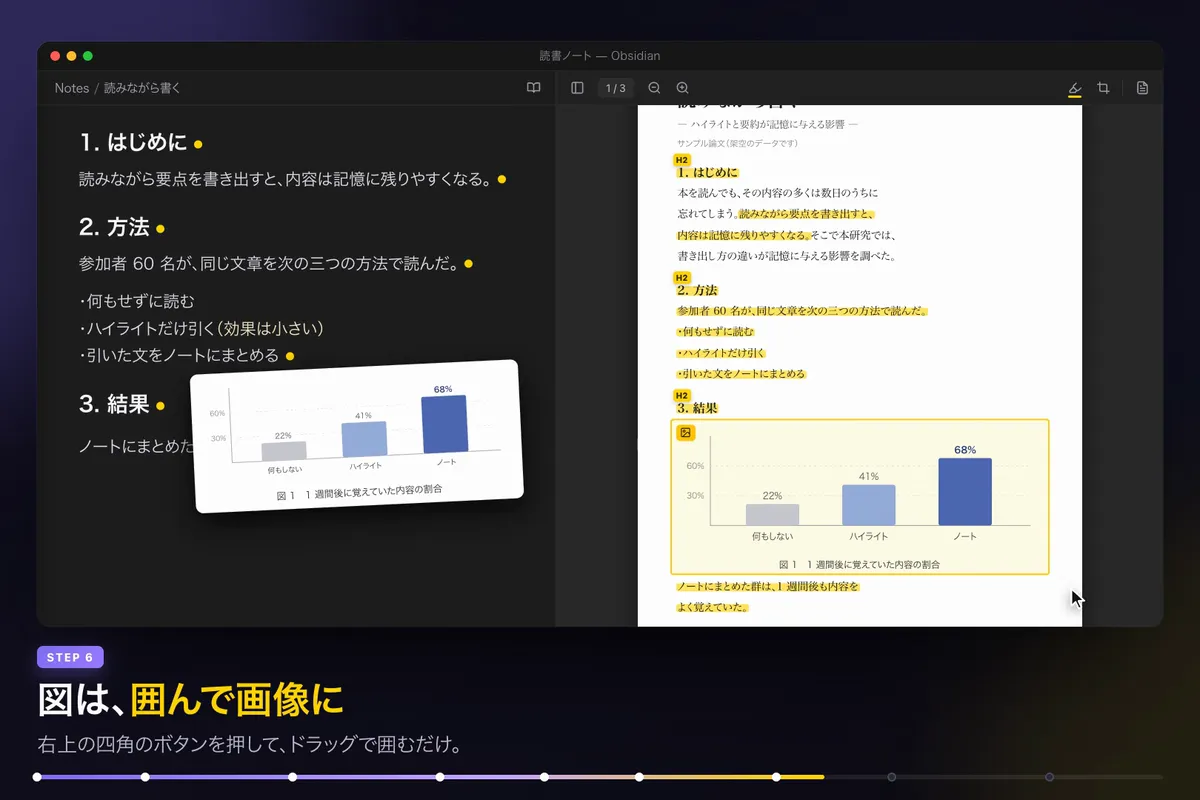This screenshot has width=1200, height=800.
Task: Click the yellow dot after 記憶に残りやすくなる。 note line
Action: pyautogui.click(x=502, y=180)
